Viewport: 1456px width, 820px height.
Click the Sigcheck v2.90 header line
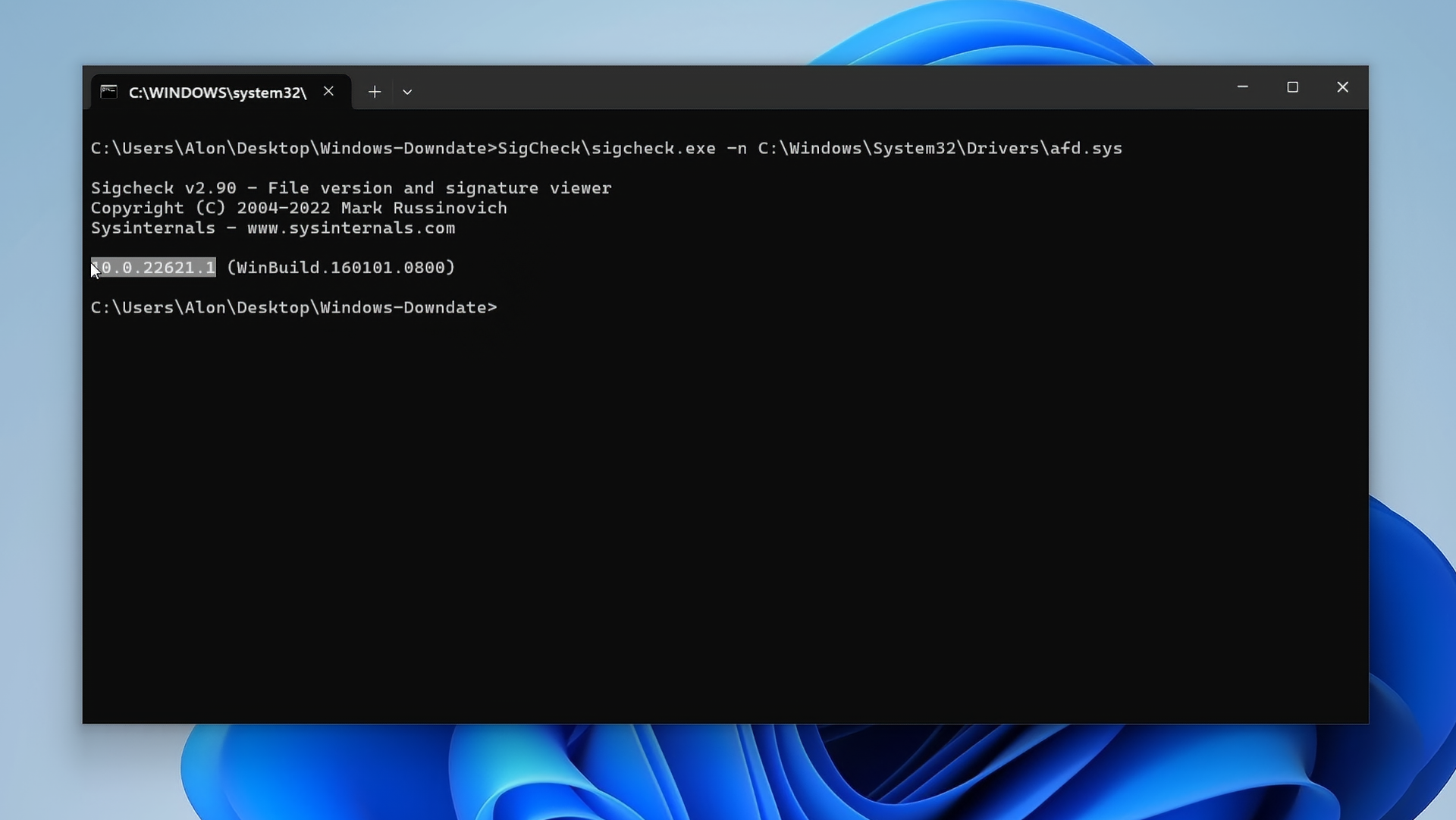pyautogui.click(x=350, y=188)
